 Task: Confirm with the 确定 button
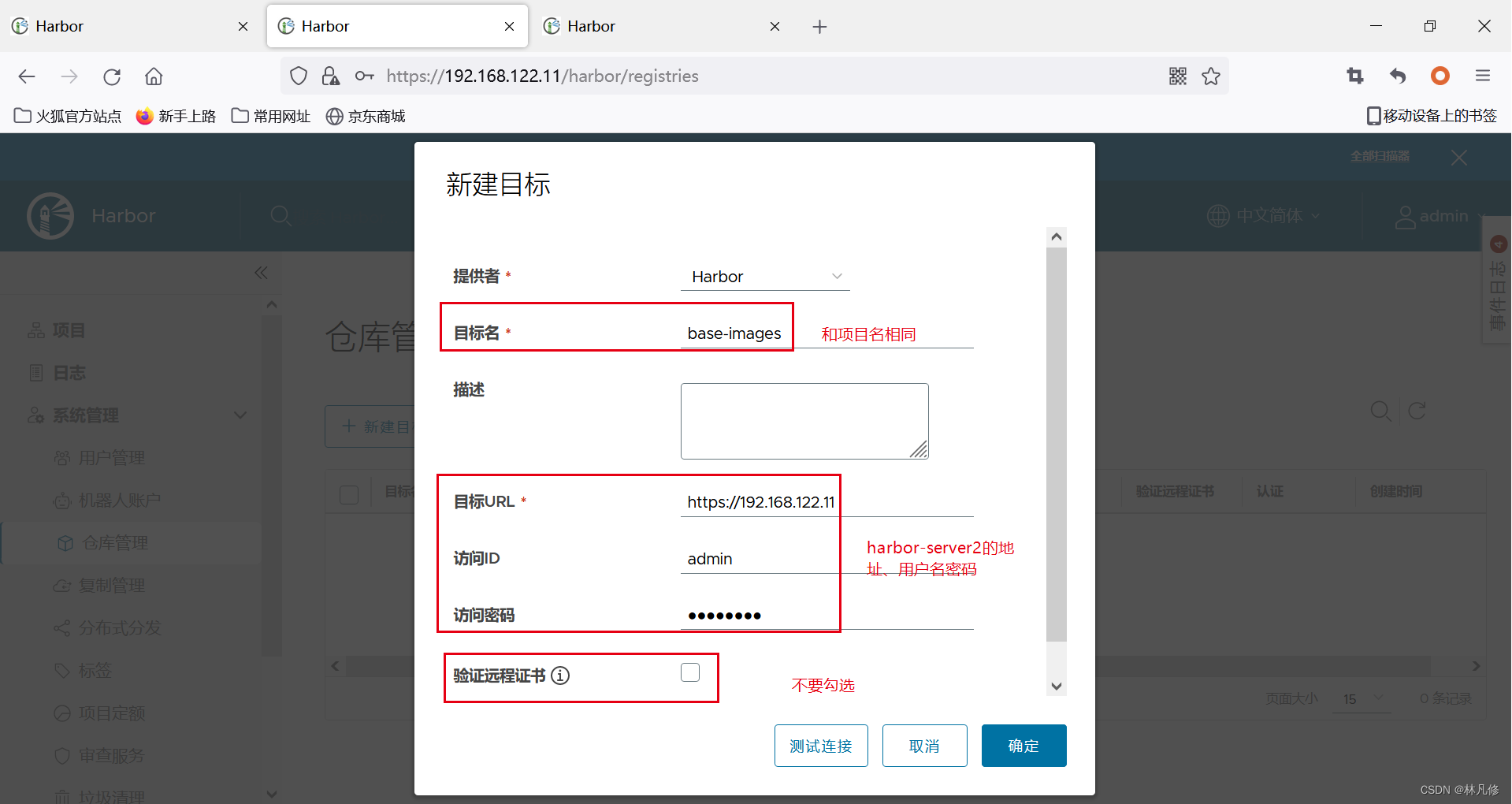pyautogui.click(x=1023, y=746)
